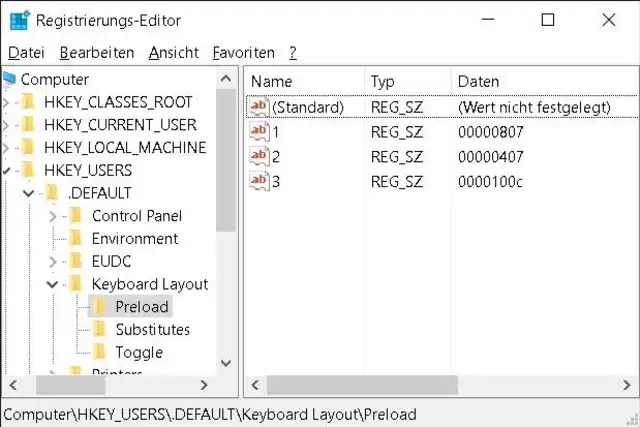The height and width of the screenshot is (427, 640).
Task: Click the HKEY_CLASSES_ROOT folder icon
Action: (x=28, y=102)
